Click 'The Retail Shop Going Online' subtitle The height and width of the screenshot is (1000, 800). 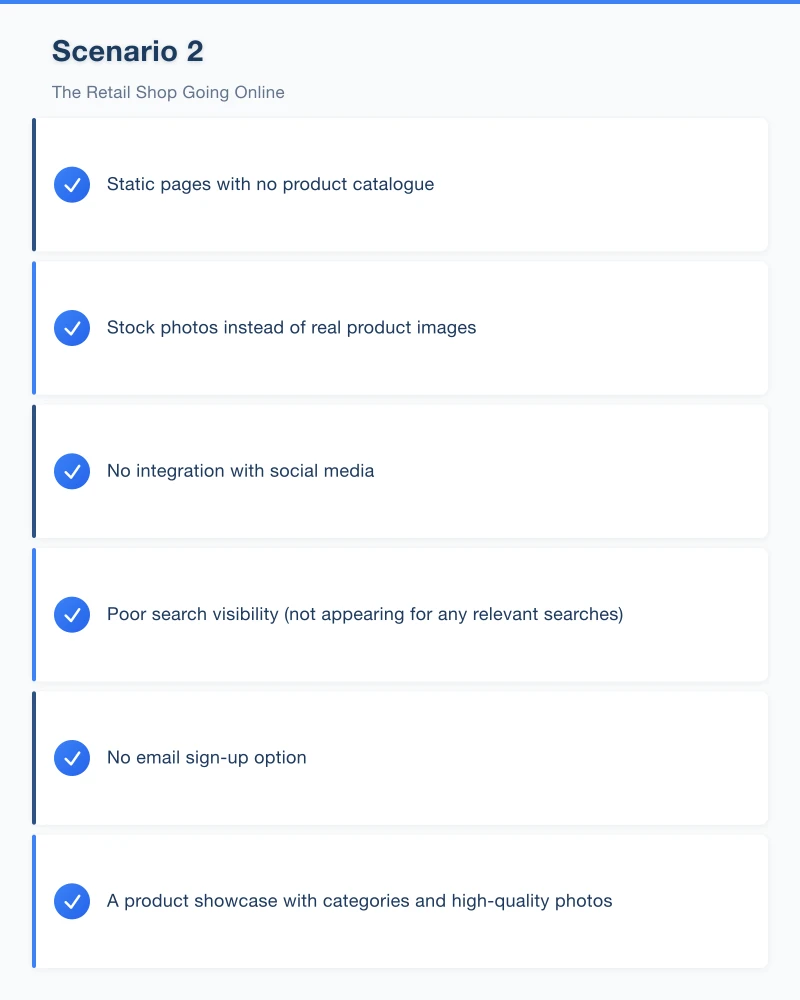[168, 93]
